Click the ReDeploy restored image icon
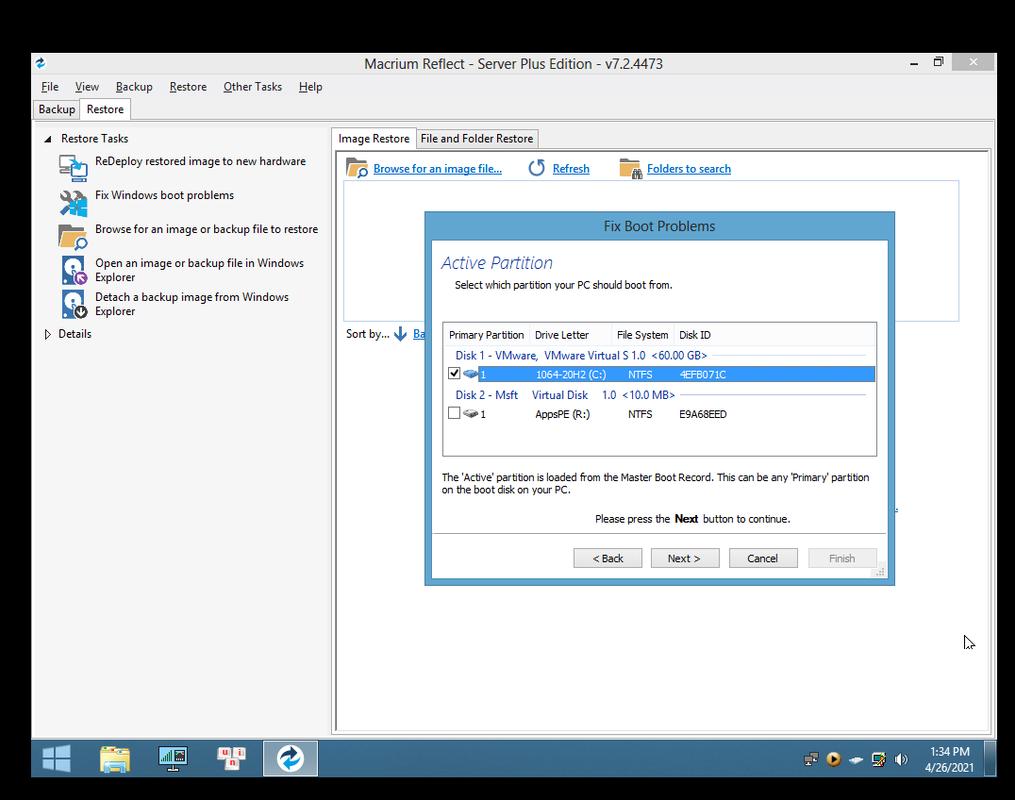This screenshot has width=1015, height=800. tap(73, 167)
